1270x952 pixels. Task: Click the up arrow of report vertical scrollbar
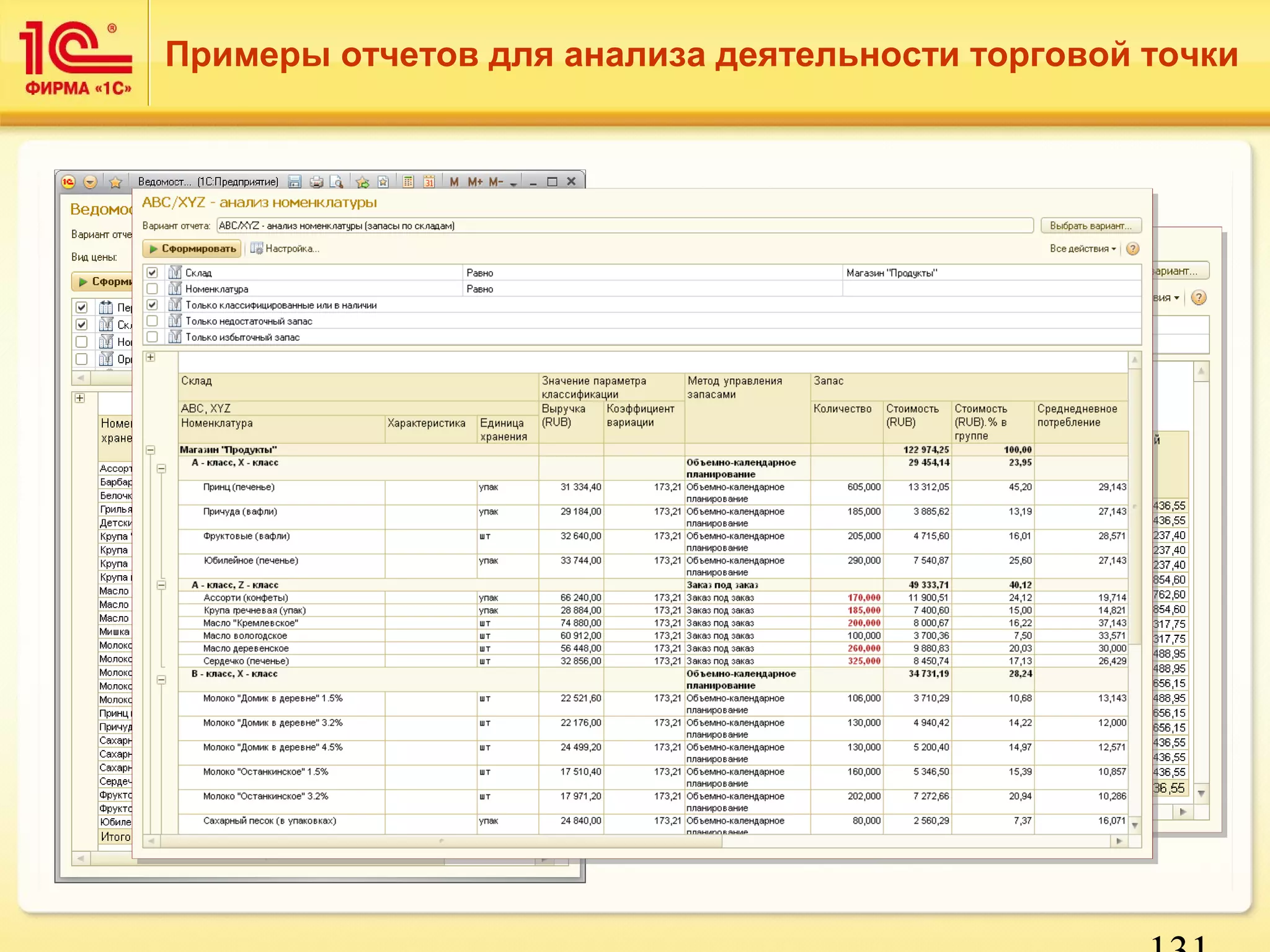(x=1135, y=360)
